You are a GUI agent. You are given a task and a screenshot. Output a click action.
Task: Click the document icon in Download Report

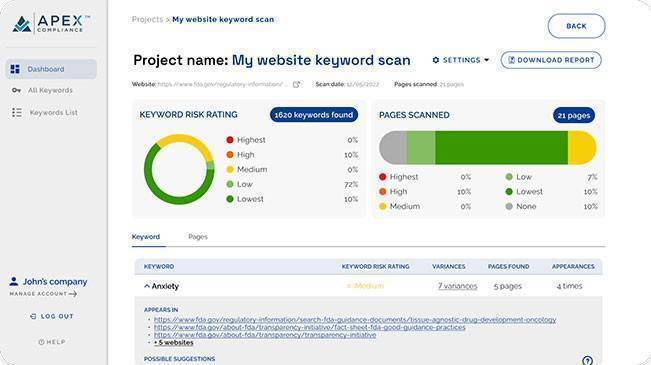pos(512,60)
